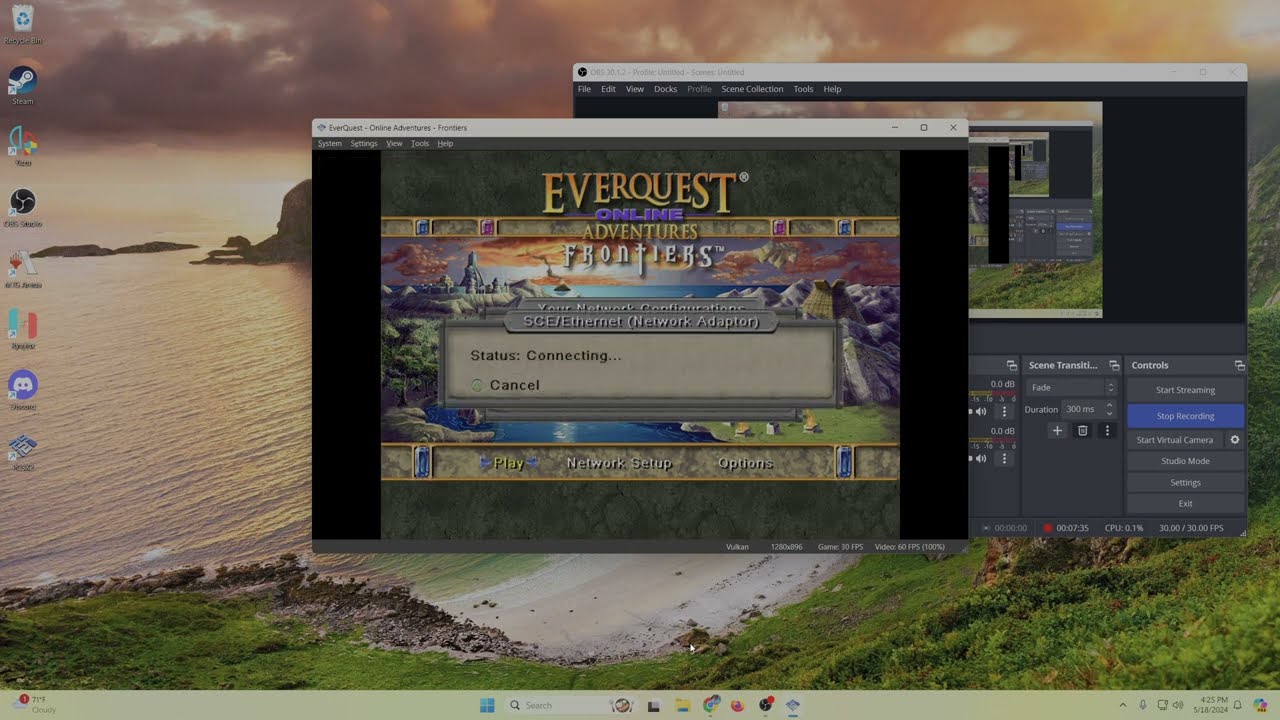Open first audio channel options menu
1280x720 pixels.
[1004, 411]
